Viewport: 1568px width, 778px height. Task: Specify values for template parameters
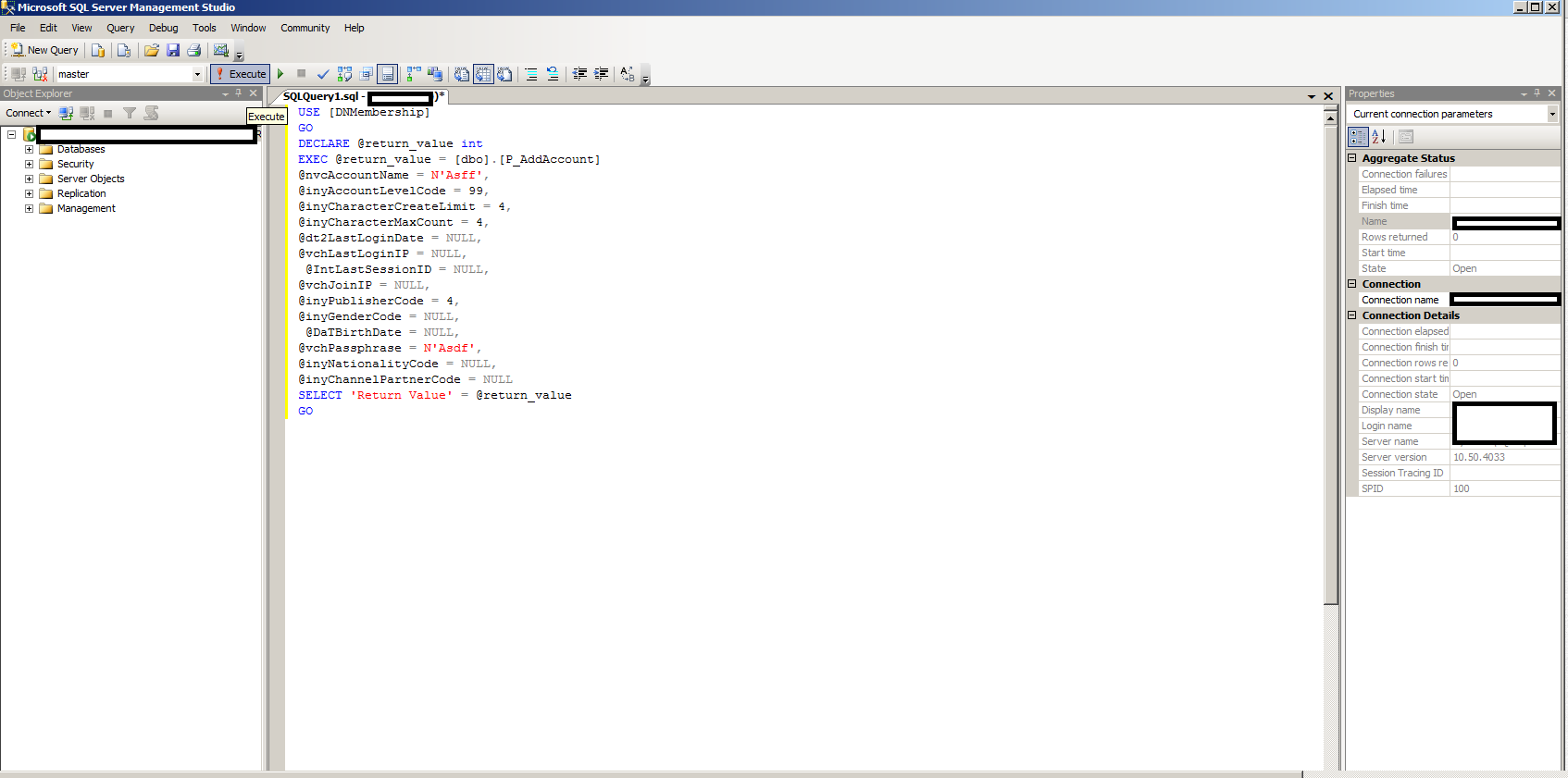pos(628,74)
